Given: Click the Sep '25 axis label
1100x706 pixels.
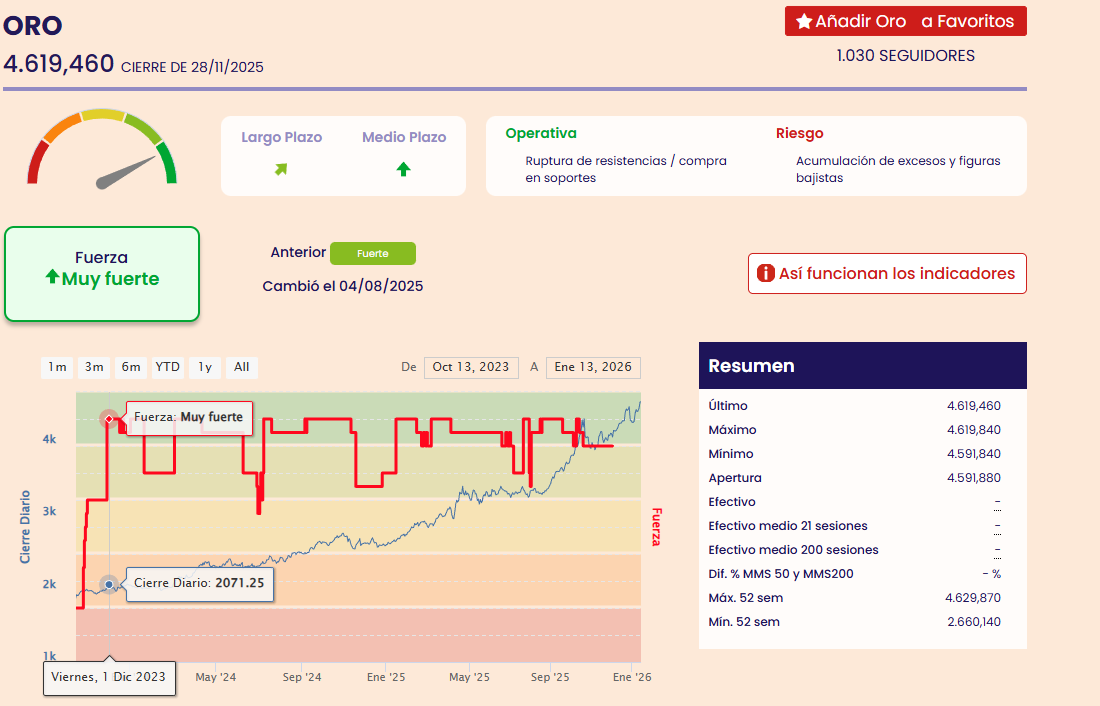Looking at the screenshot, I should (550, 677).
